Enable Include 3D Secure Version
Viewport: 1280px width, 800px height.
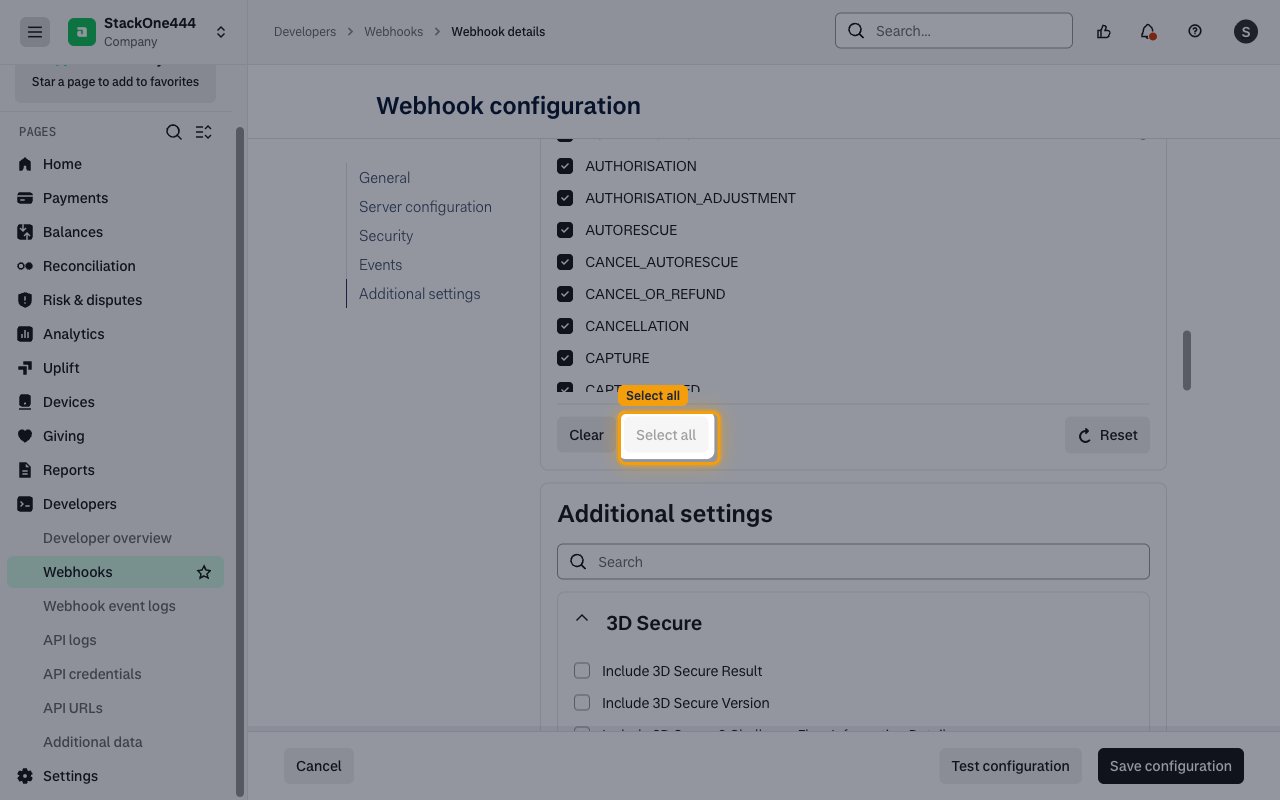582,703
